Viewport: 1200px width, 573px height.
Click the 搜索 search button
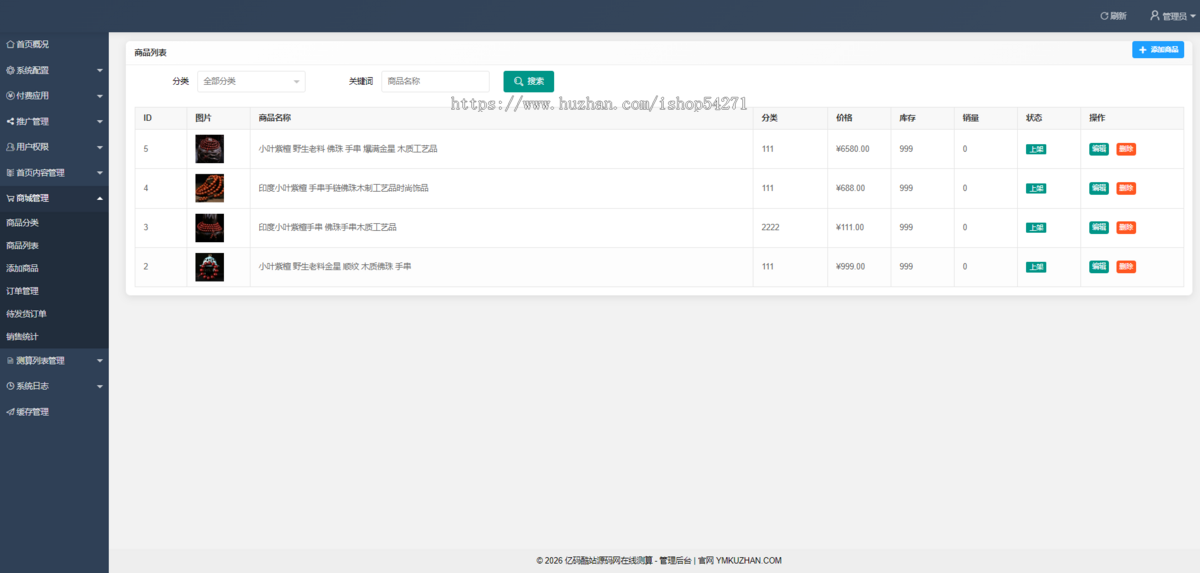[x=528, y=81]
